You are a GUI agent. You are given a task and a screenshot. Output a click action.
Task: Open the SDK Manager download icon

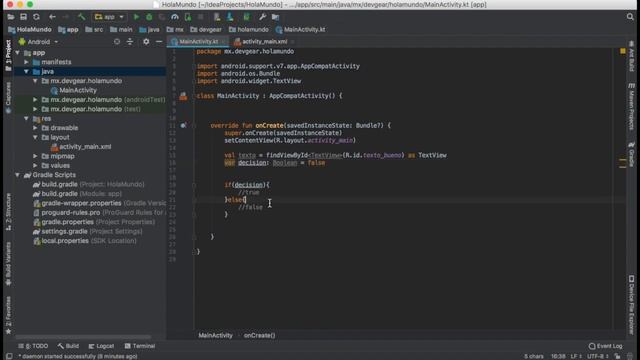tap(230, 17)
